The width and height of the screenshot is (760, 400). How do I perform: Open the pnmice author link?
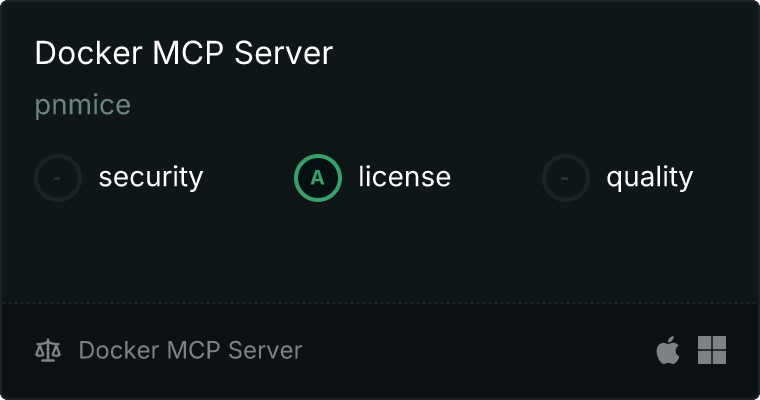[83, 105]
